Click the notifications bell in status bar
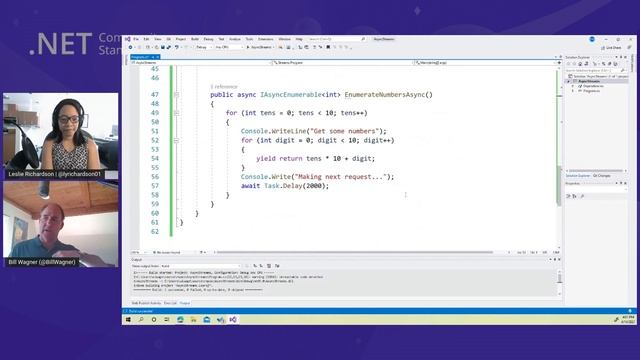 click(630, 311)
